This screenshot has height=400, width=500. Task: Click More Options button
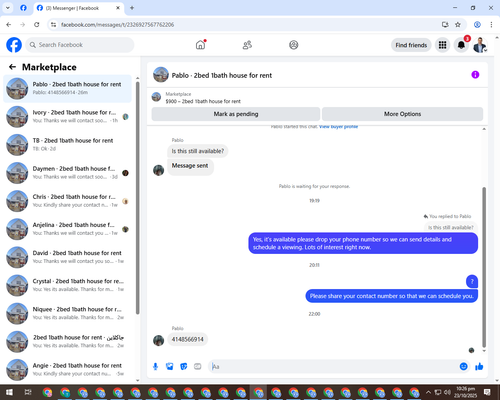(402, 114)
